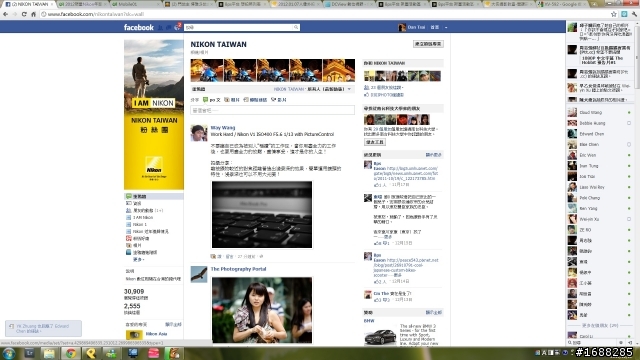Image resolution: width=640 pixels, height=360 pixels.
Task: Click the Nikon Asia page thumbnail
Action: pyautogui.click(x=134, y=335)
